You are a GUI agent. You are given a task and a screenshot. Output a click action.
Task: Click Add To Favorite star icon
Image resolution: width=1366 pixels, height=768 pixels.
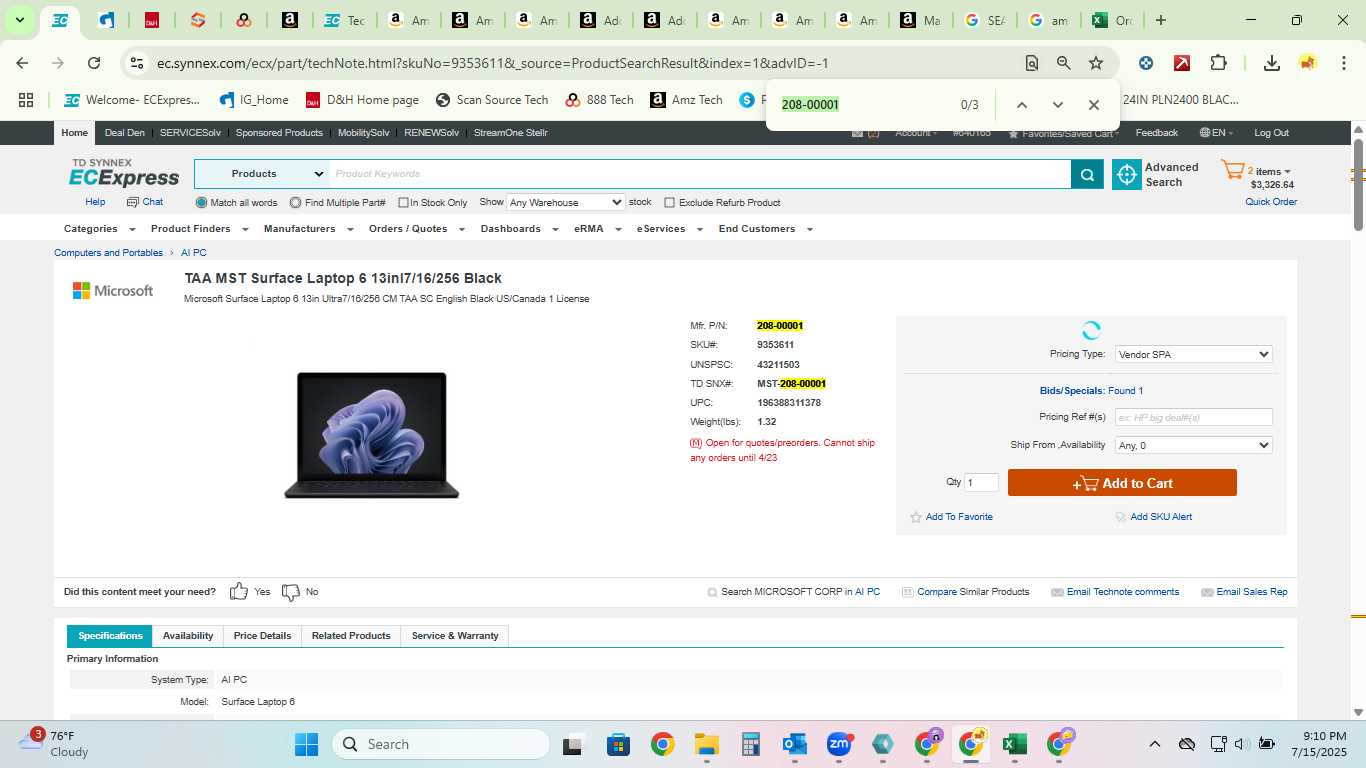pos(915,517)
